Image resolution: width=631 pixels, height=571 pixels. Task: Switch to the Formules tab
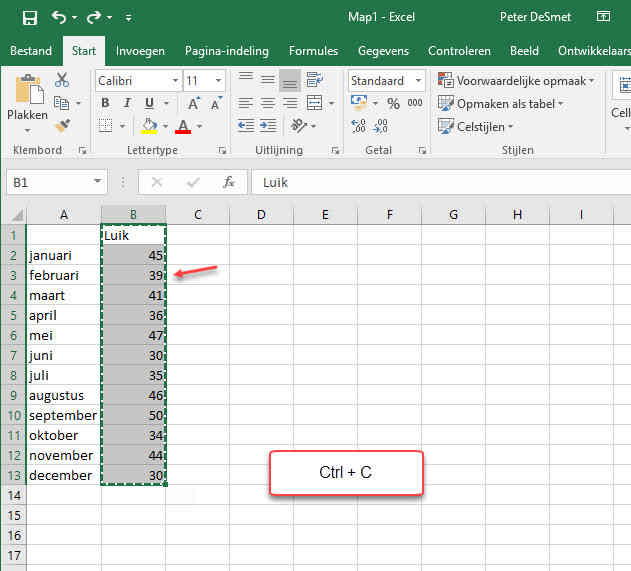(313, 51)
